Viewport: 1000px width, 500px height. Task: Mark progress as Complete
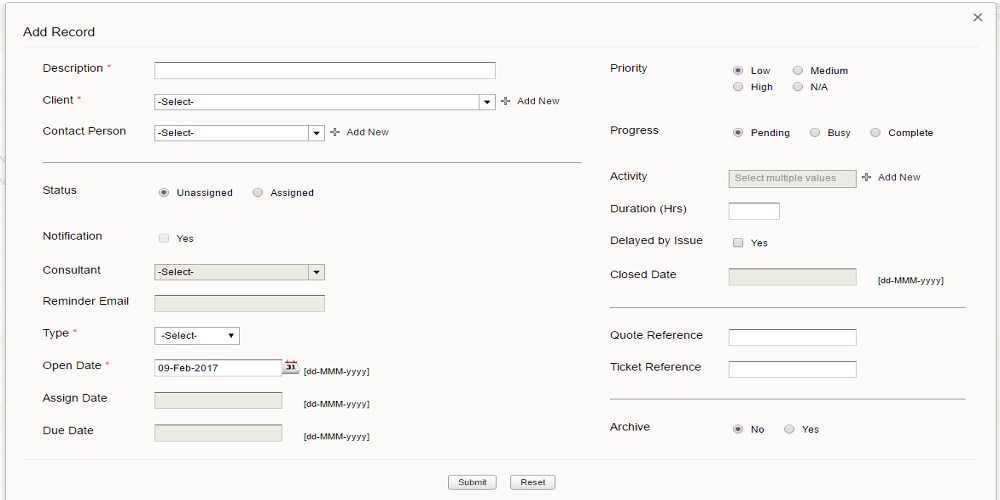point(875,133)
